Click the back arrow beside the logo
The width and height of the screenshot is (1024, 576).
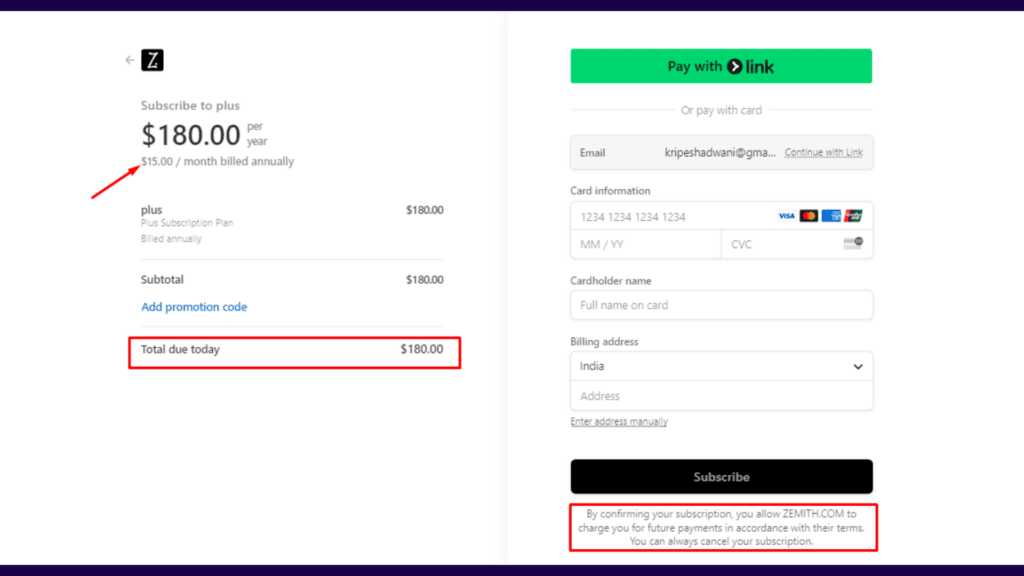(129, 59)
